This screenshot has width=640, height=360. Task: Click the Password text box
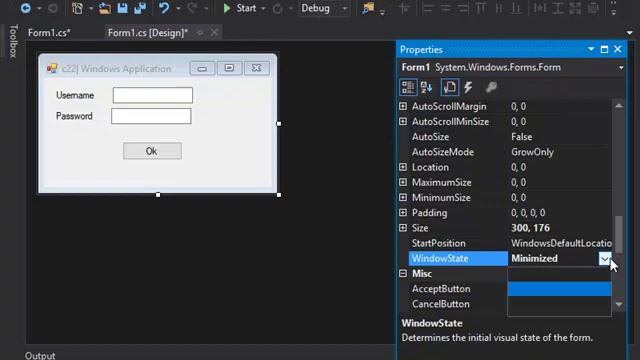151,116
